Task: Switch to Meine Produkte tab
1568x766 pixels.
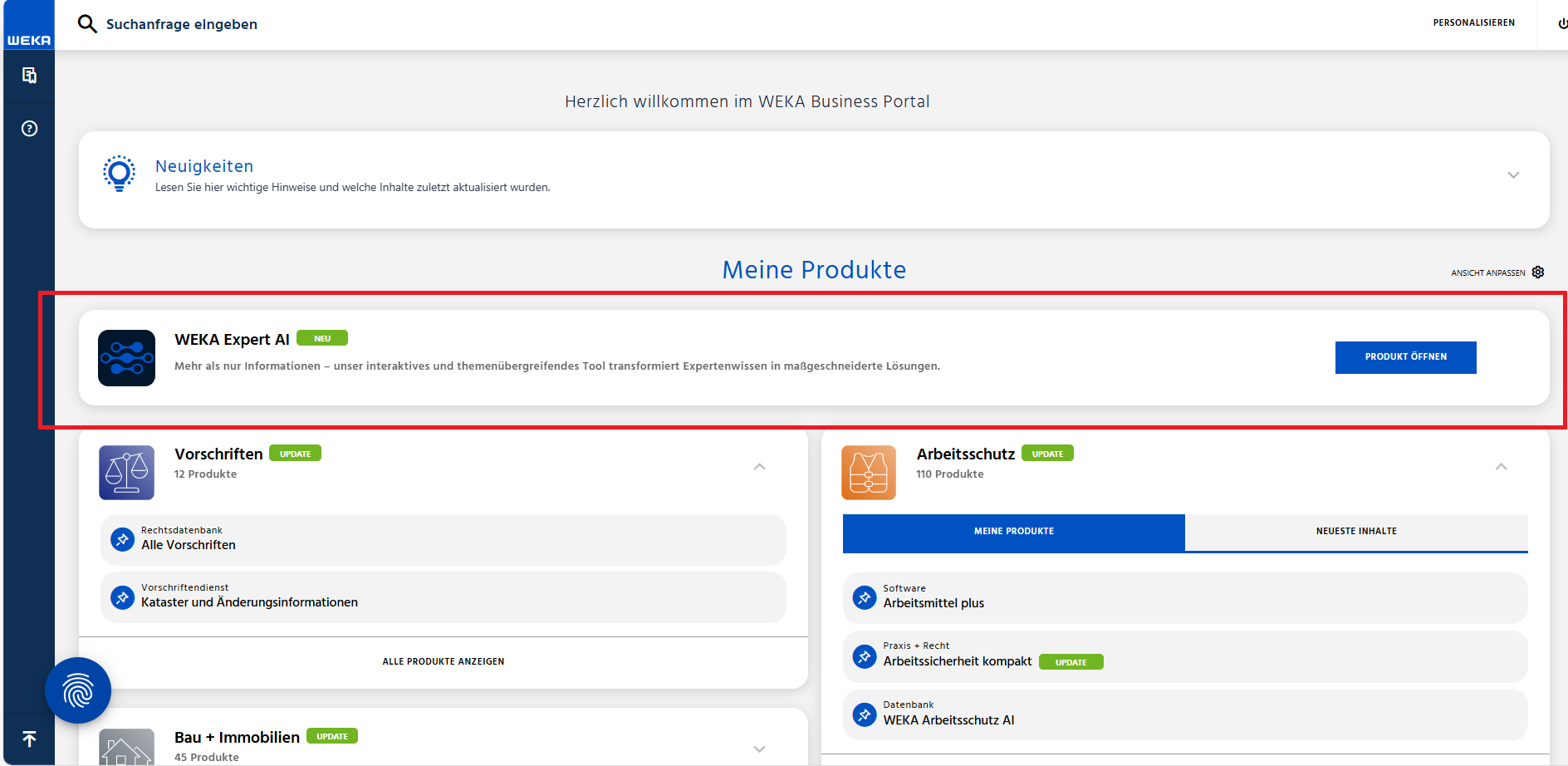Action: tap(1014, 532)
